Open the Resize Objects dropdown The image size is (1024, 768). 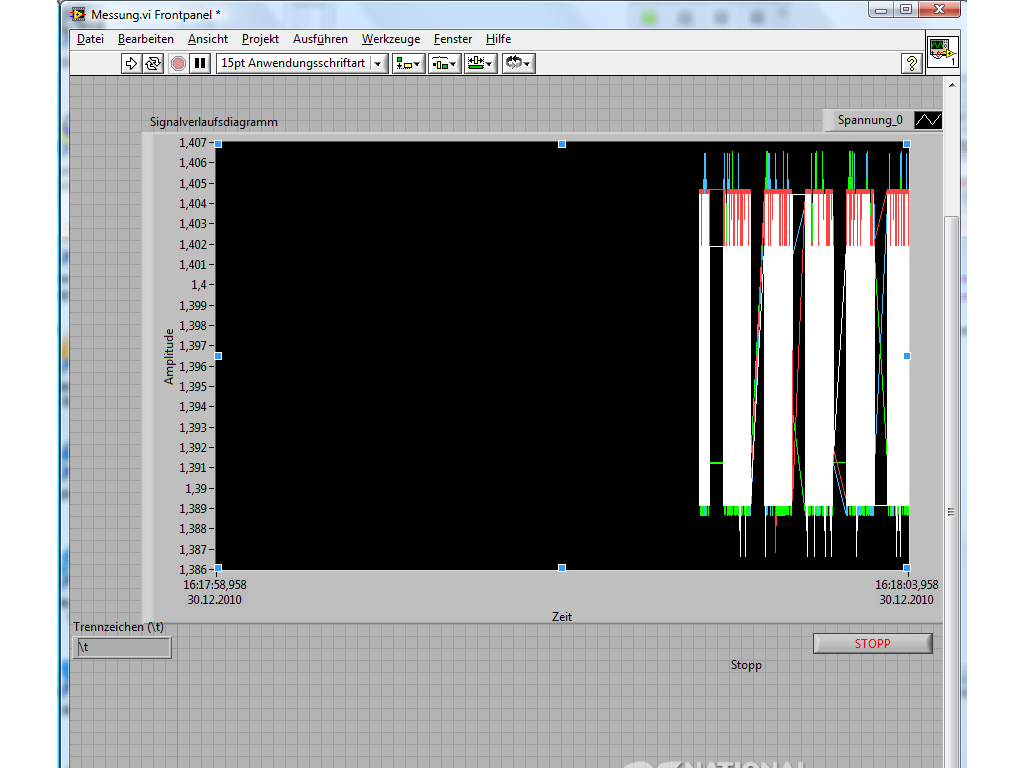click(481, 63)
